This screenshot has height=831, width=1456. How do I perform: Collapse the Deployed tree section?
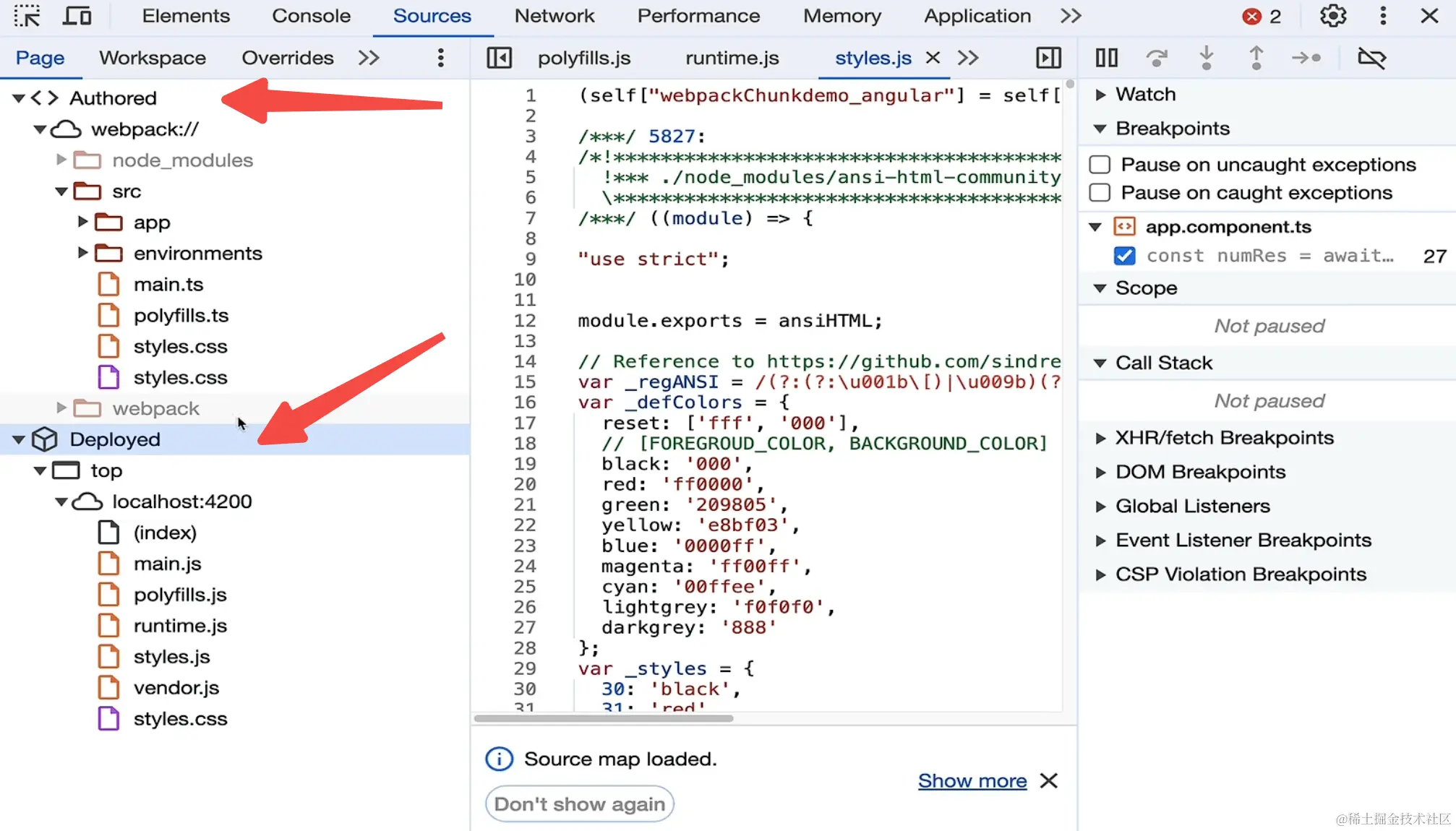point(19,439)
